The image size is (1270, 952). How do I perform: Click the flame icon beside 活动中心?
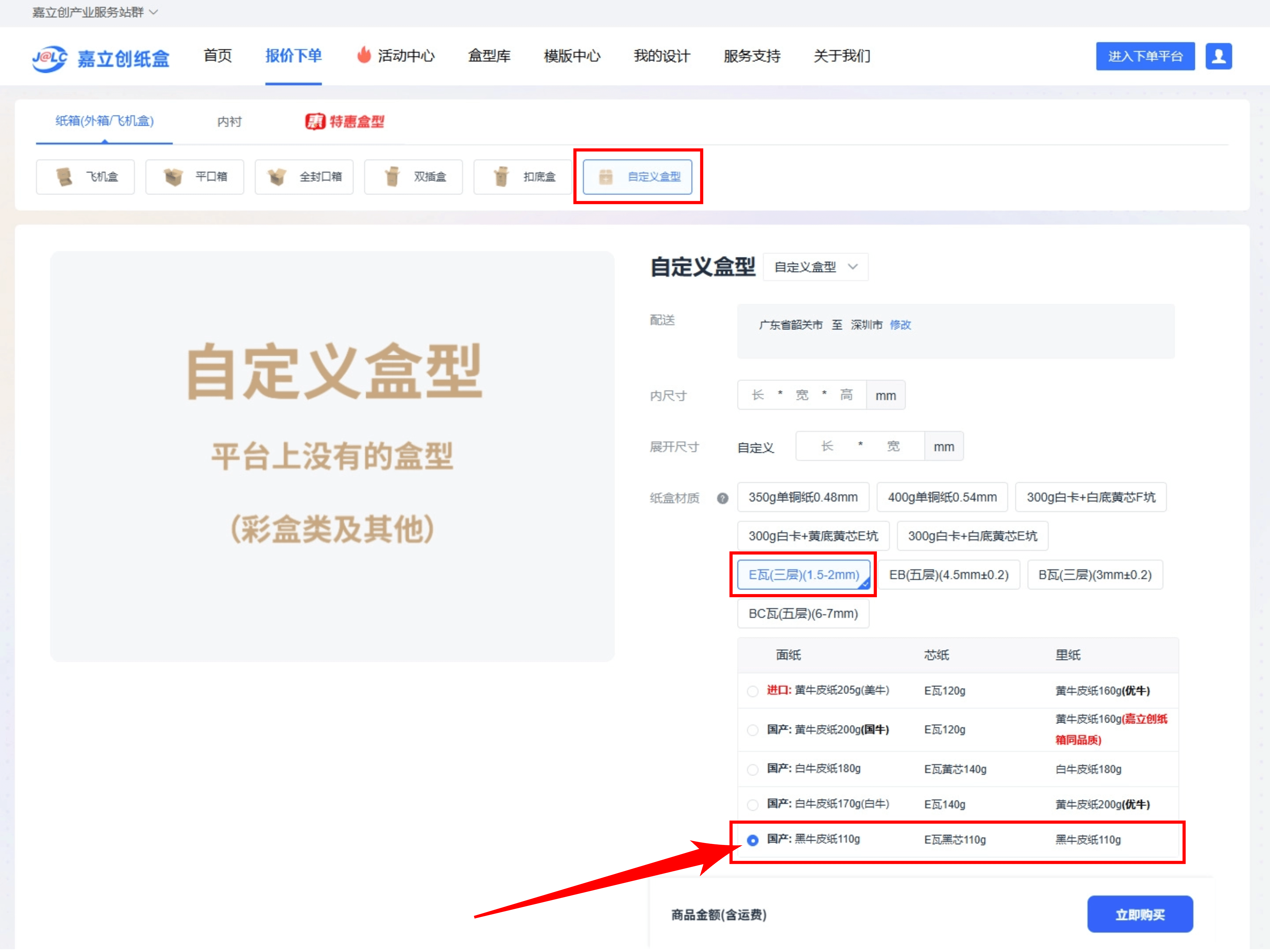click(x=364, y=55)
